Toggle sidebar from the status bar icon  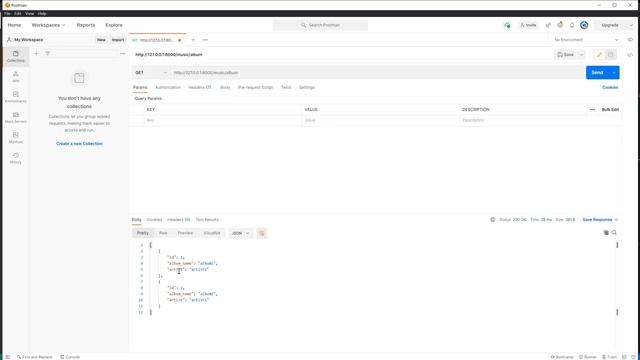pyautogui.click(x=8, y=357)
